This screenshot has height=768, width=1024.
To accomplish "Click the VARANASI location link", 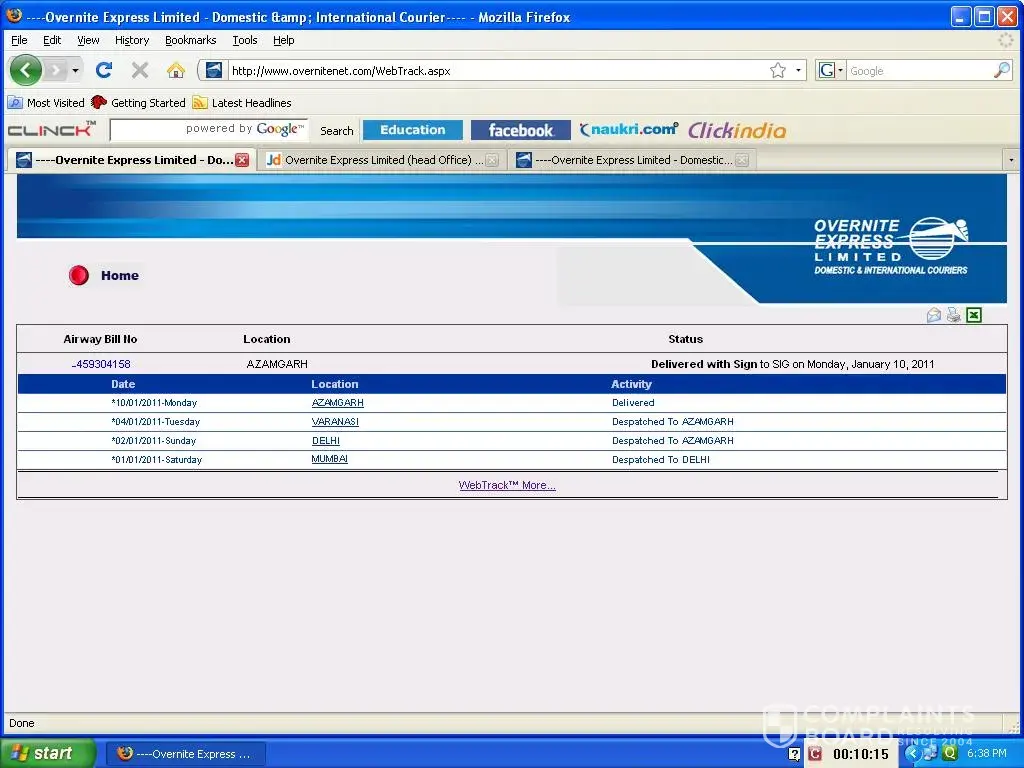I will point(335,422).
